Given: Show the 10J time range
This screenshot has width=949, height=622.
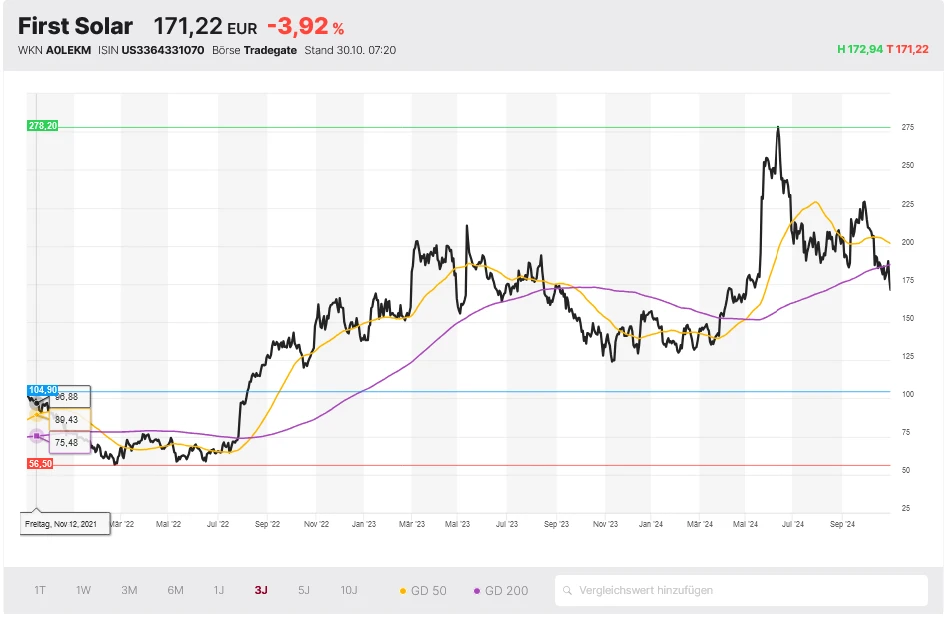Looking at the screenshot, I should click(x=349, y=590).
